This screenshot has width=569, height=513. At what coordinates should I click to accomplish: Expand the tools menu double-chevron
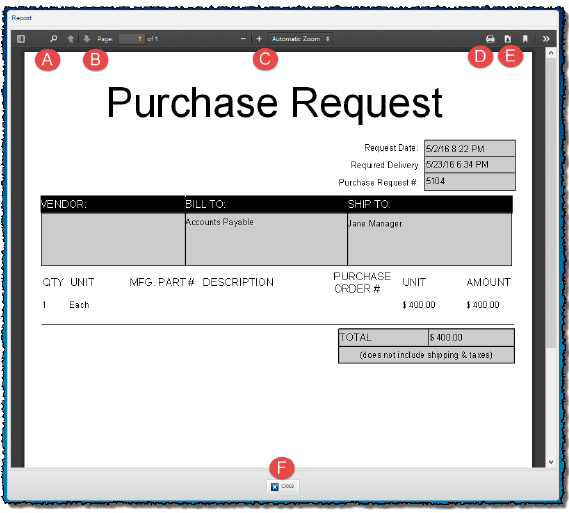click(546, 39)
